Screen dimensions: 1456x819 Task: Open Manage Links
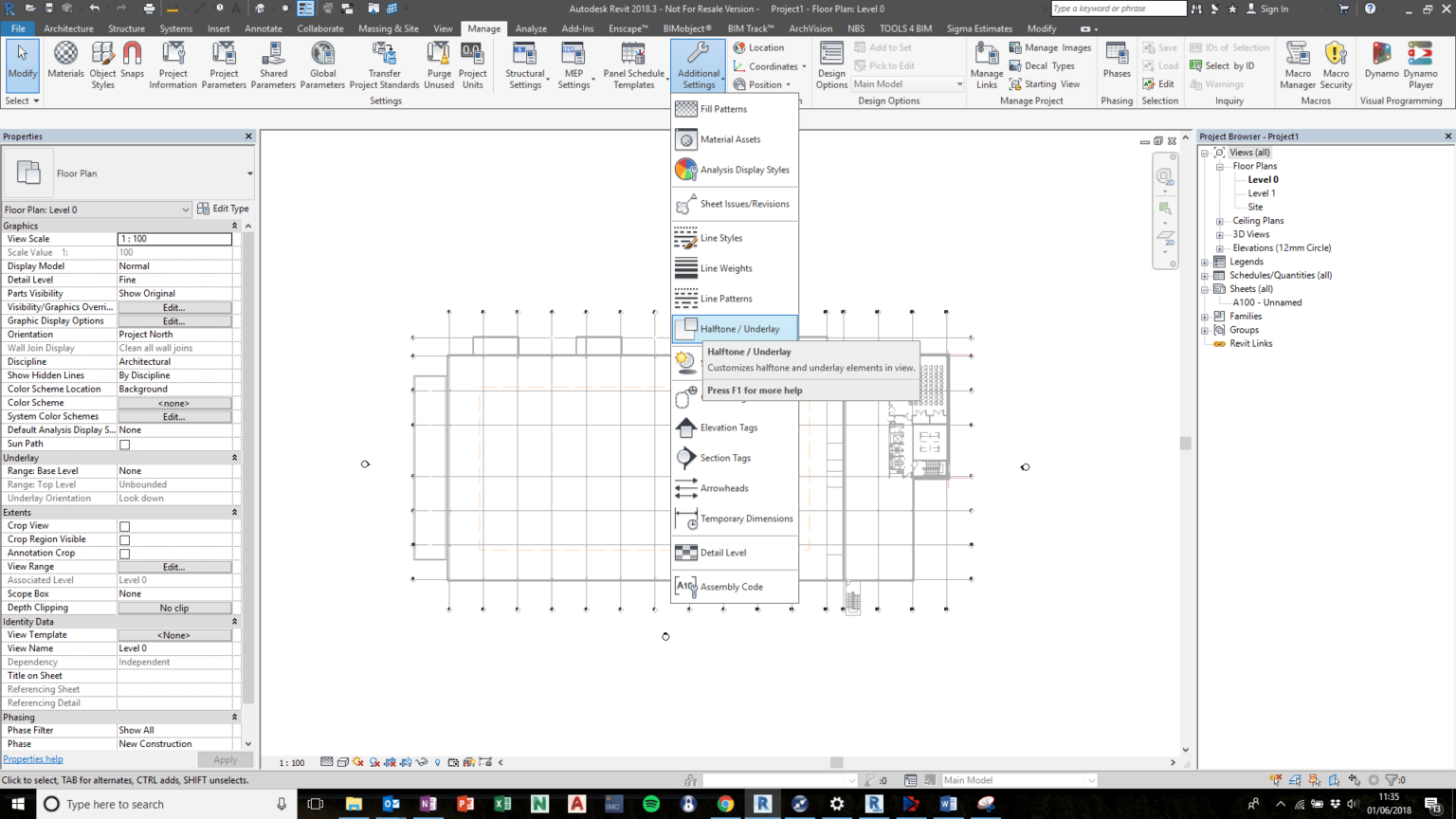(987, 64)
